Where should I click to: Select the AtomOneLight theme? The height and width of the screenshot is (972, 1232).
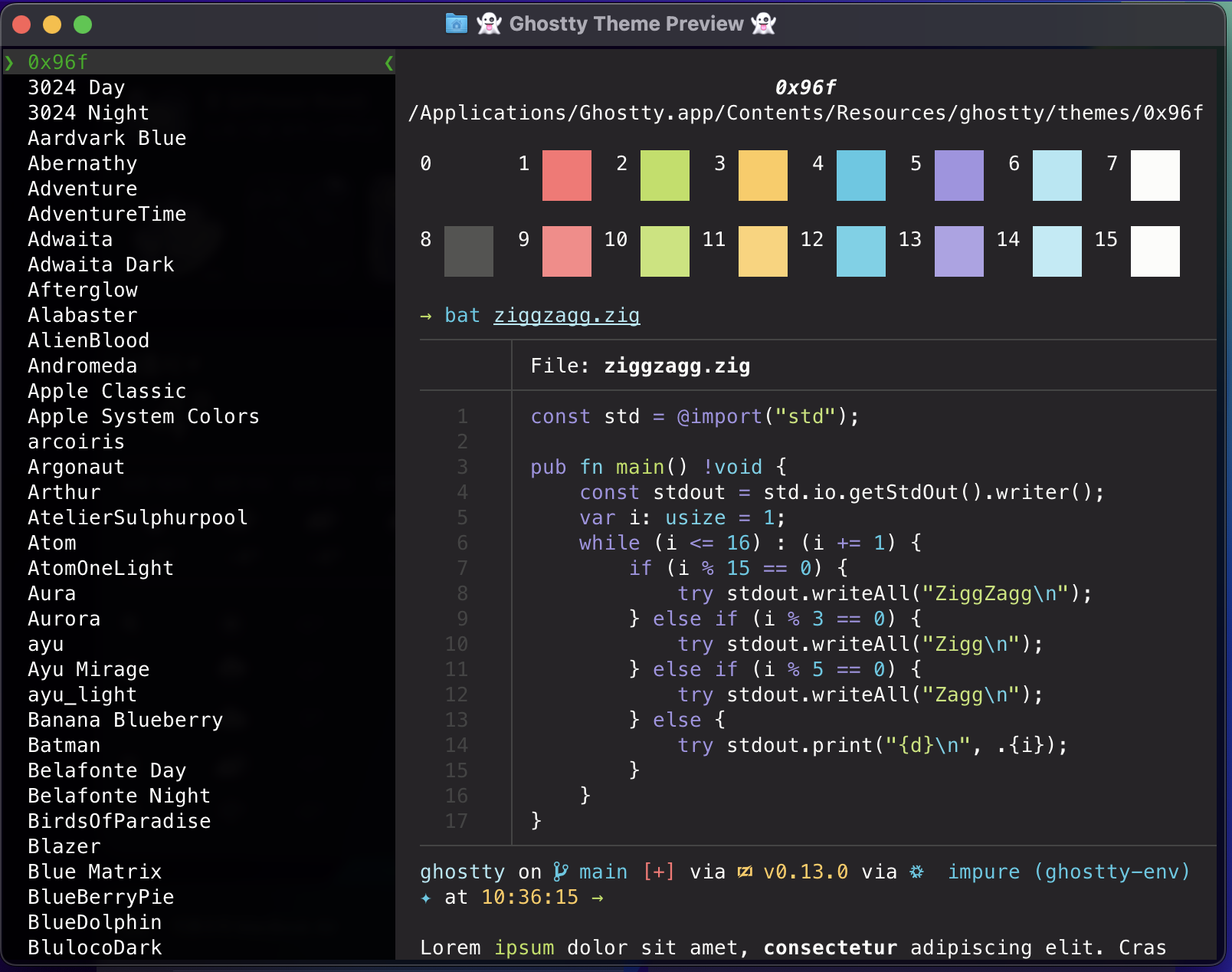[100, 568]
